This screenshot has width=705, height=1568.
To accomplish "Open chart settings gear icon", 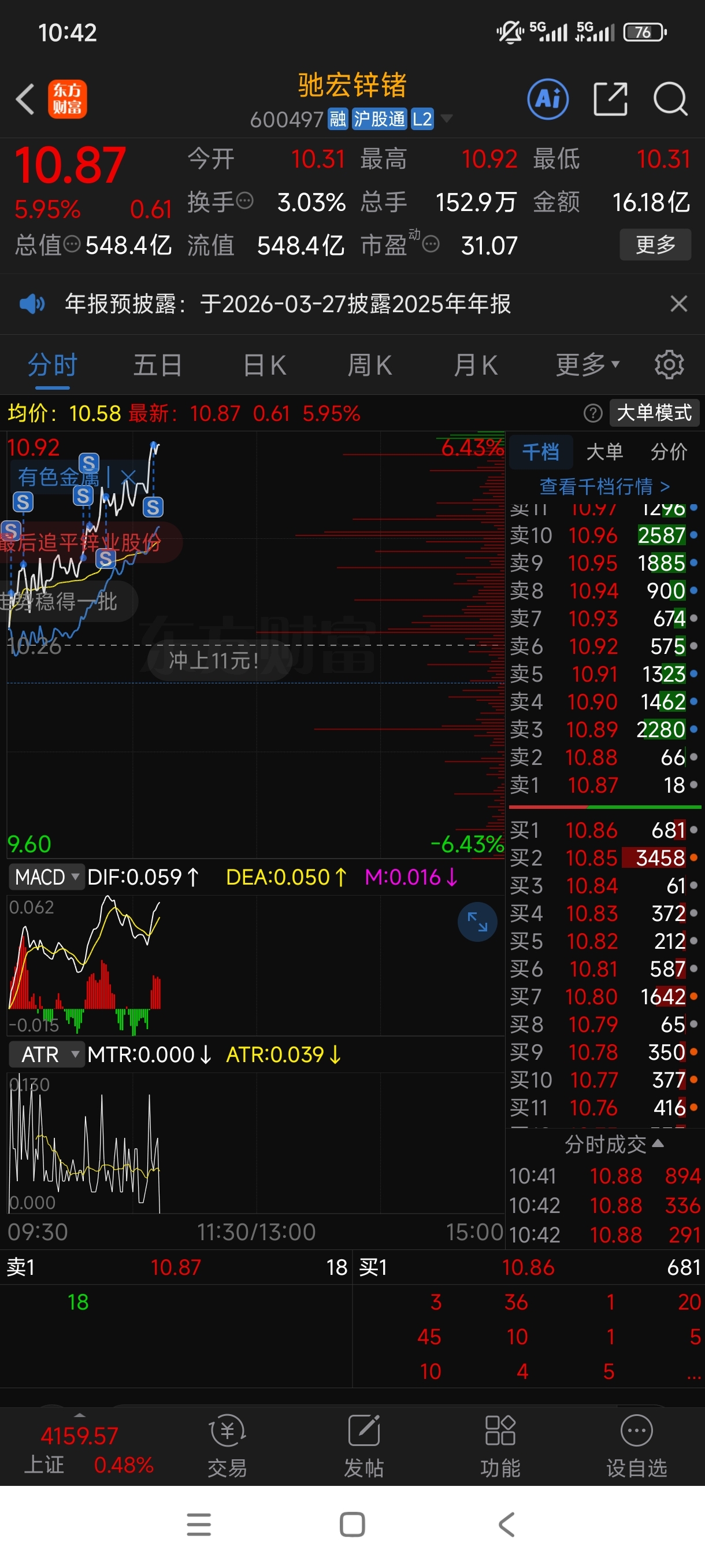I will click(x=669, y=365).
